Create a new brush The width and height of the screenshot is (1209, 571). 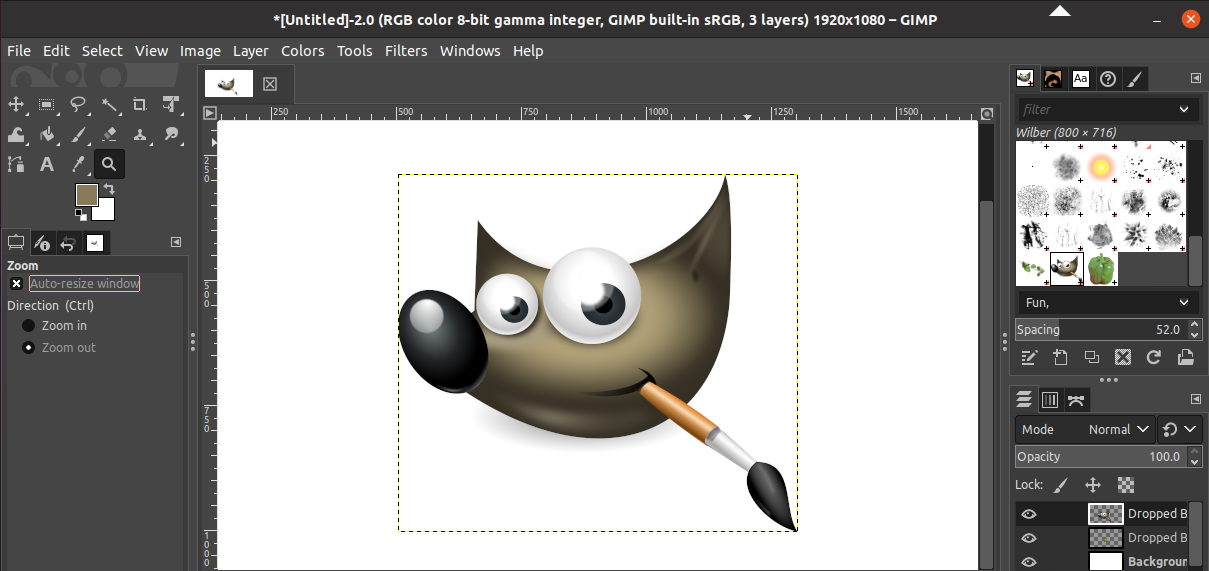click(x=1060, y=357)
